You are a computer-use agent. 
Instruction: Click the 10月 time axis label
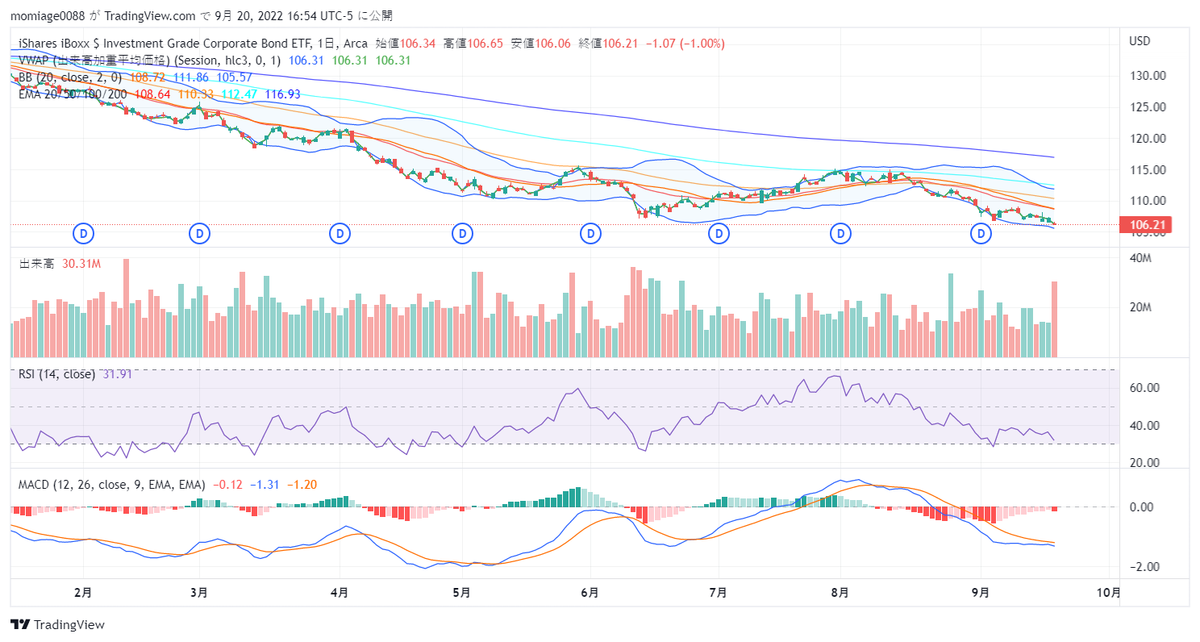pyautogui.click(x=1107, y=592)
